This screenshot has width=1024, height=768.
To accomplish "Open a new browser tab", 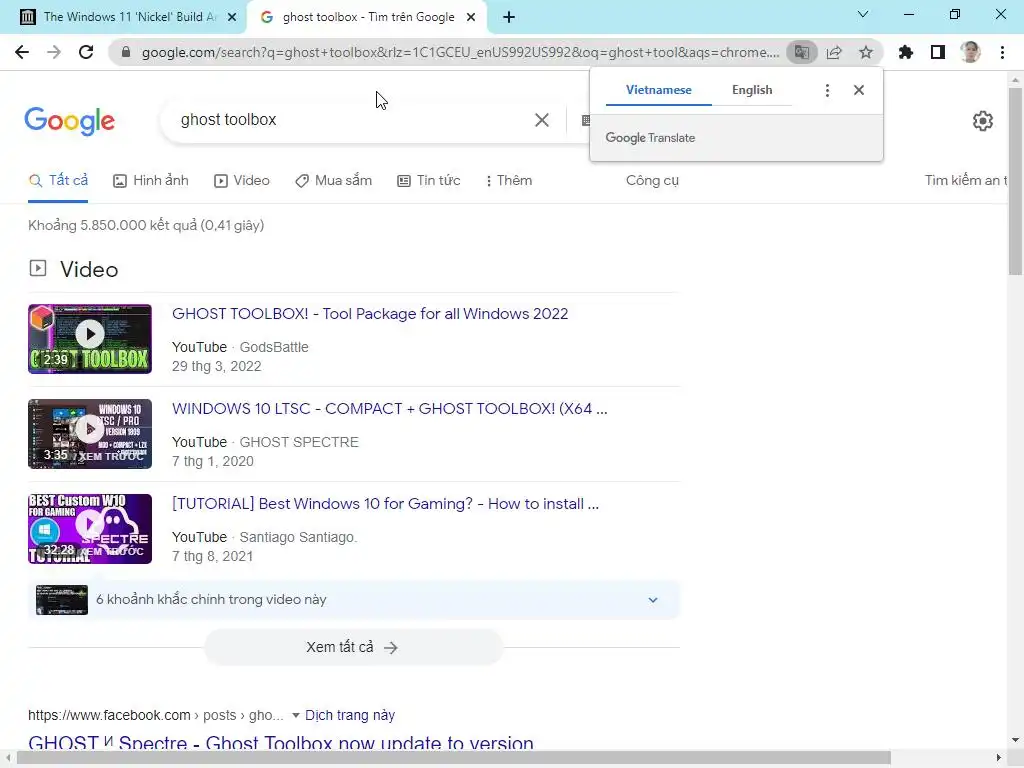I will pos(509,17).
